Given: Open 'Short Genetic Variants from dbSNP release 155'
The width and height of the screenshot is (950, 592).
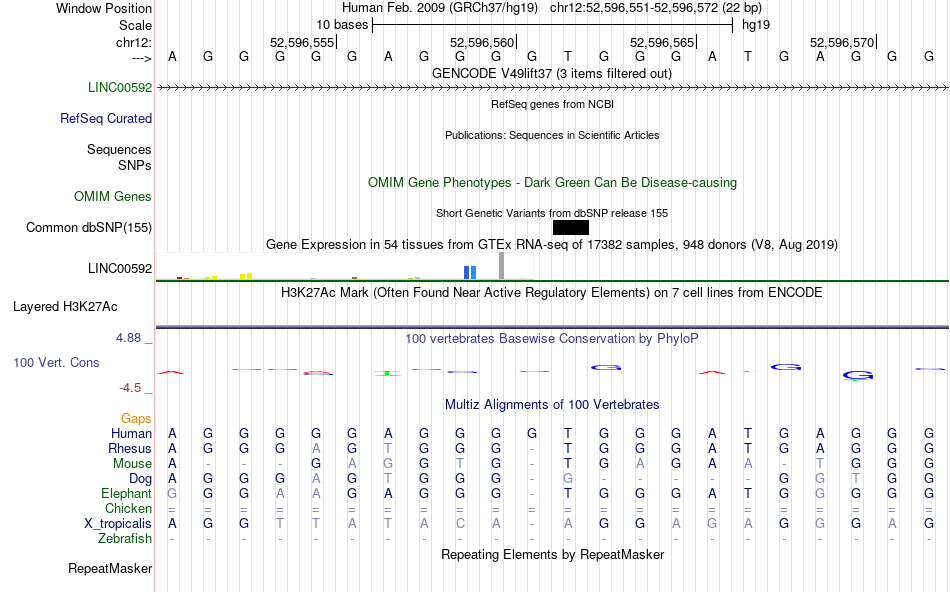Looking at the screenshot, I should pos(552,213).
